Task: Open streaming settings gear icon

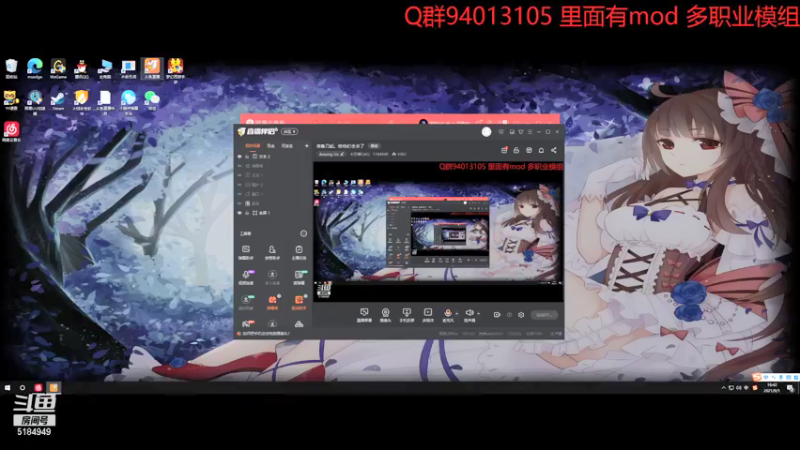Action: click(521, 315)
